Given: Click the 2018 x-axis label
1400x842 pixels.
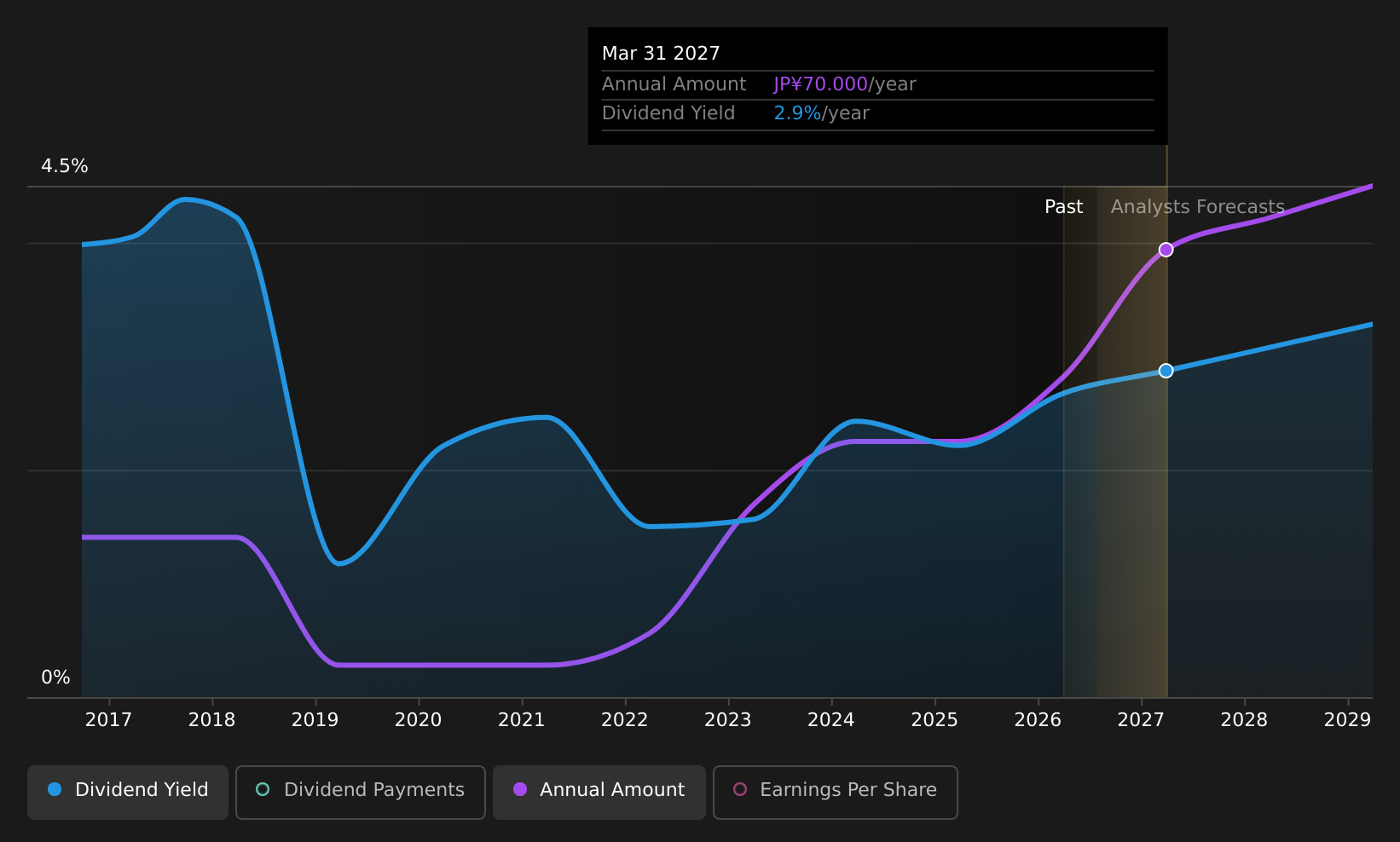Looking at the screenshot, I should 211,720.
